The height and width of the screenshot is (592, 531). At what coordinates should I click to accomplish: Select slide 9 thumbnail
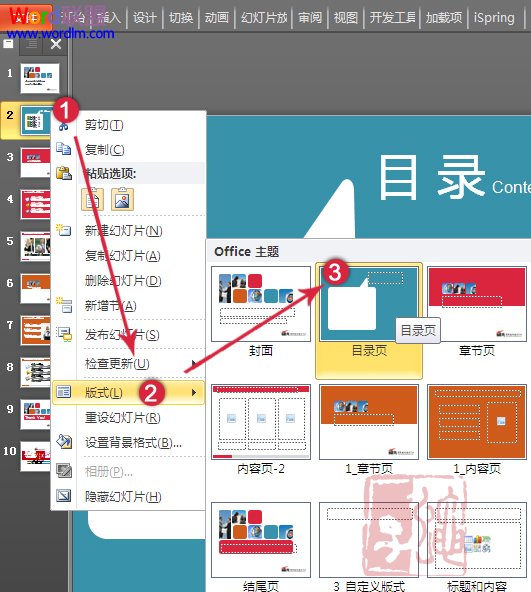click(x=35, y=414)
